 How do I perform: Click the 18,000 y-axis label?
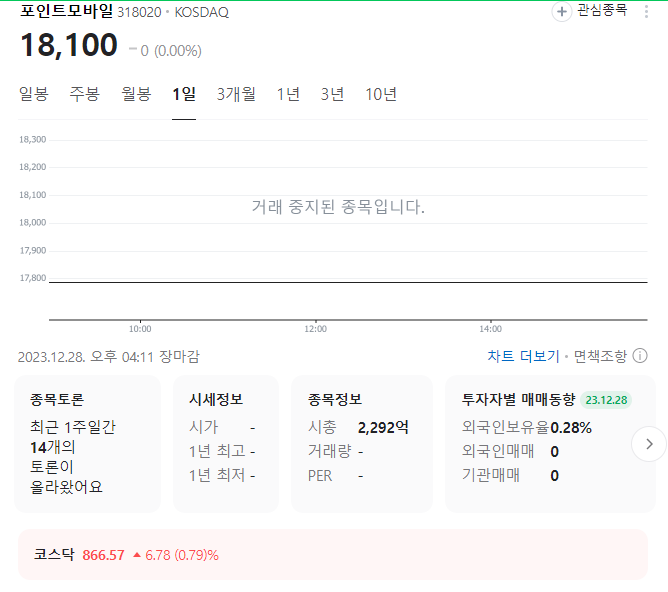click(32, 222)
